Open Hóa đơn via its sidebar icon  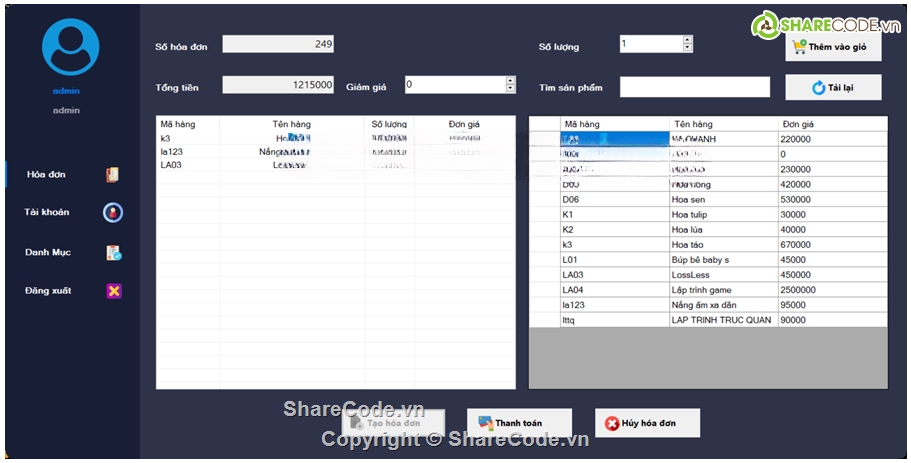coord(113,174)
